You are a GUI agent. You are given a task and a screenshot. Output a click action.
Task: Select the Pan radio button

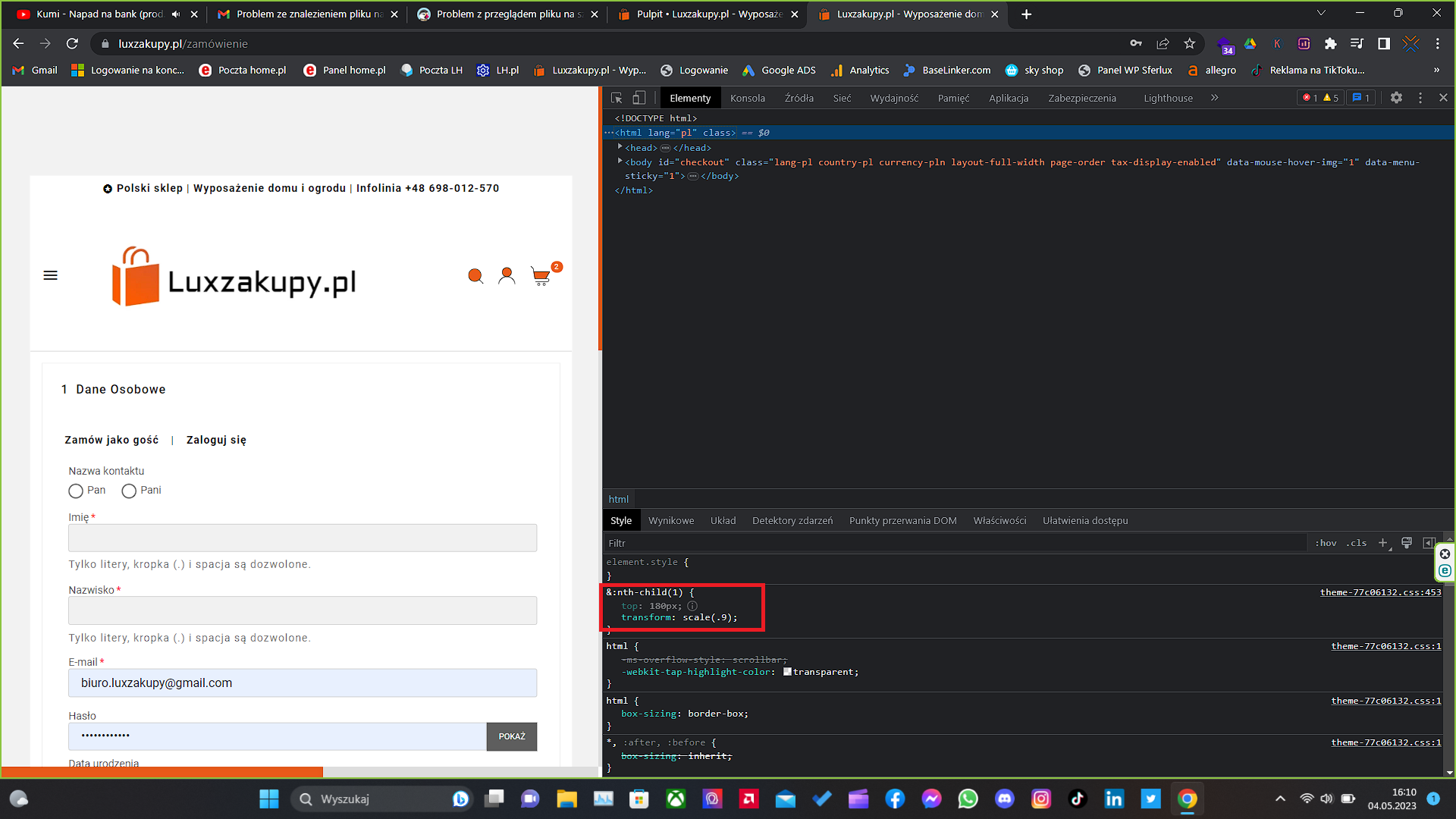pyautogui.click(x=76, y=491)
